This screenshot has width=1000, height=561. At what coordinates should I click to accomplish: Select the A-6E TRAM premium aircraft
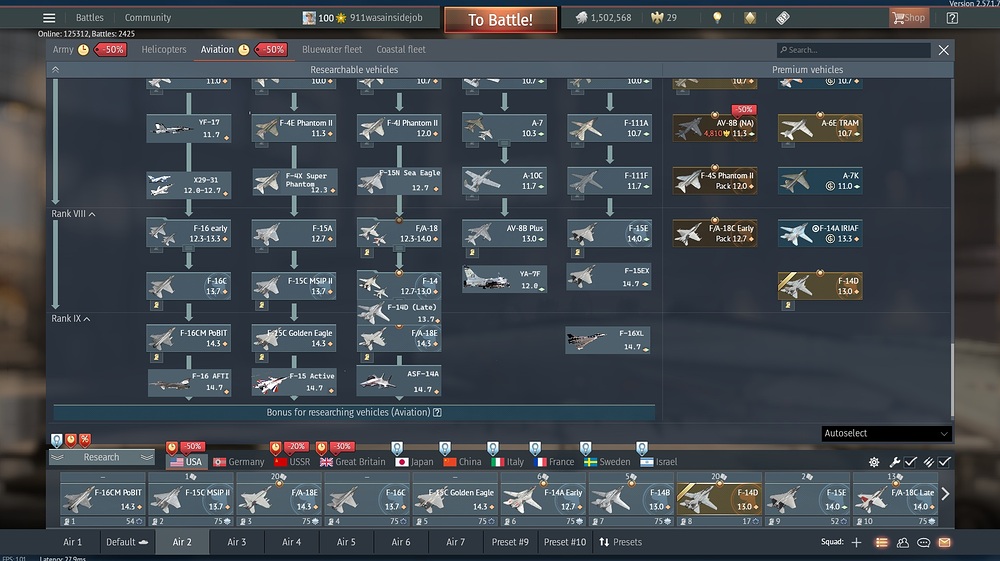pyautogui.click(x=820, y=128)
